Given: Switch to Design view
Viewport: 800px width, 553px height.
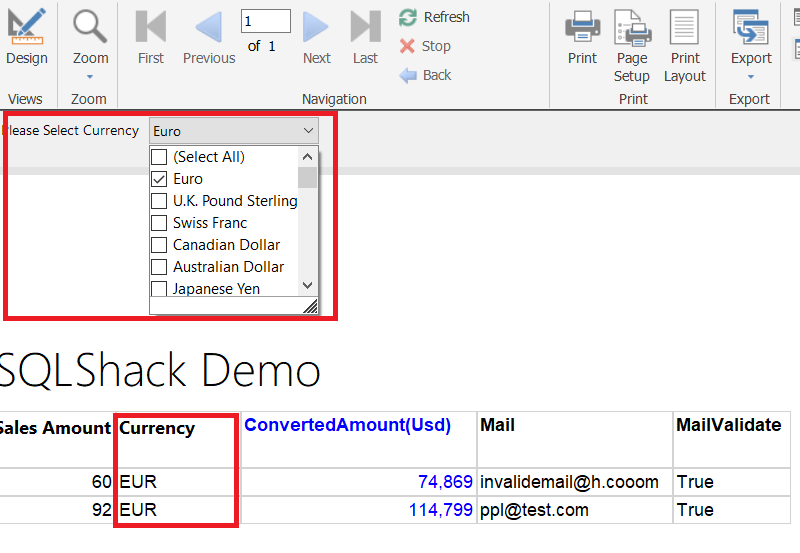Looking at the screenshot, I should [27, 37].
